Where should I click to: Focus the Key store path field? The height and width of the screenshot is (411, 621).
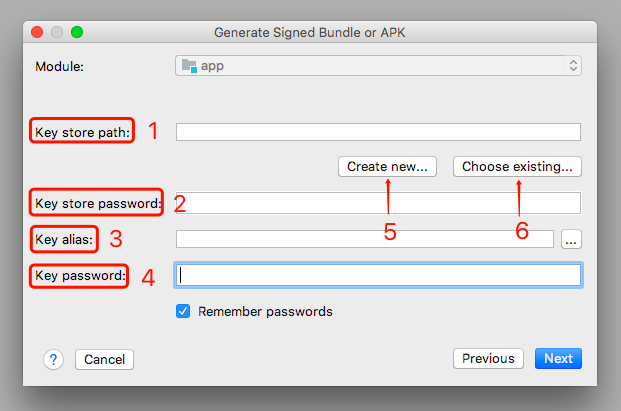pos(378,132)
